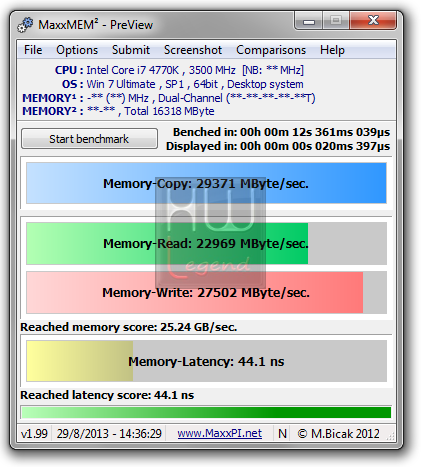Click the Displayed in time text
Image resolution: width=421 pixels, height=467 pixels.
(278, 146)
